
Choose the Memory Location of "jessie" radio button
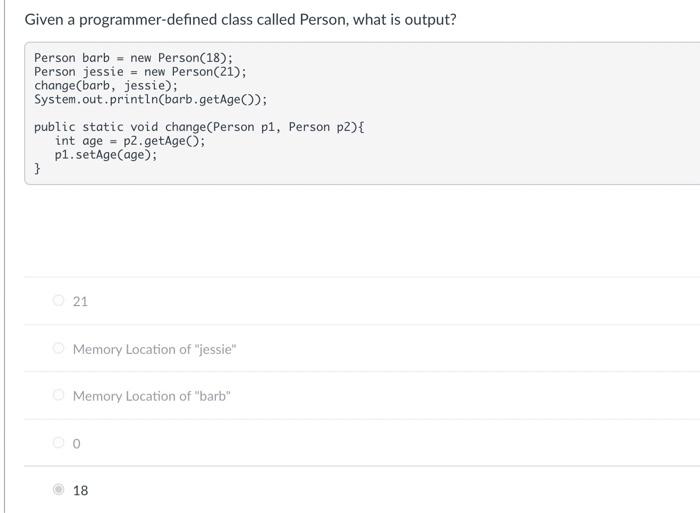point(58,349)
